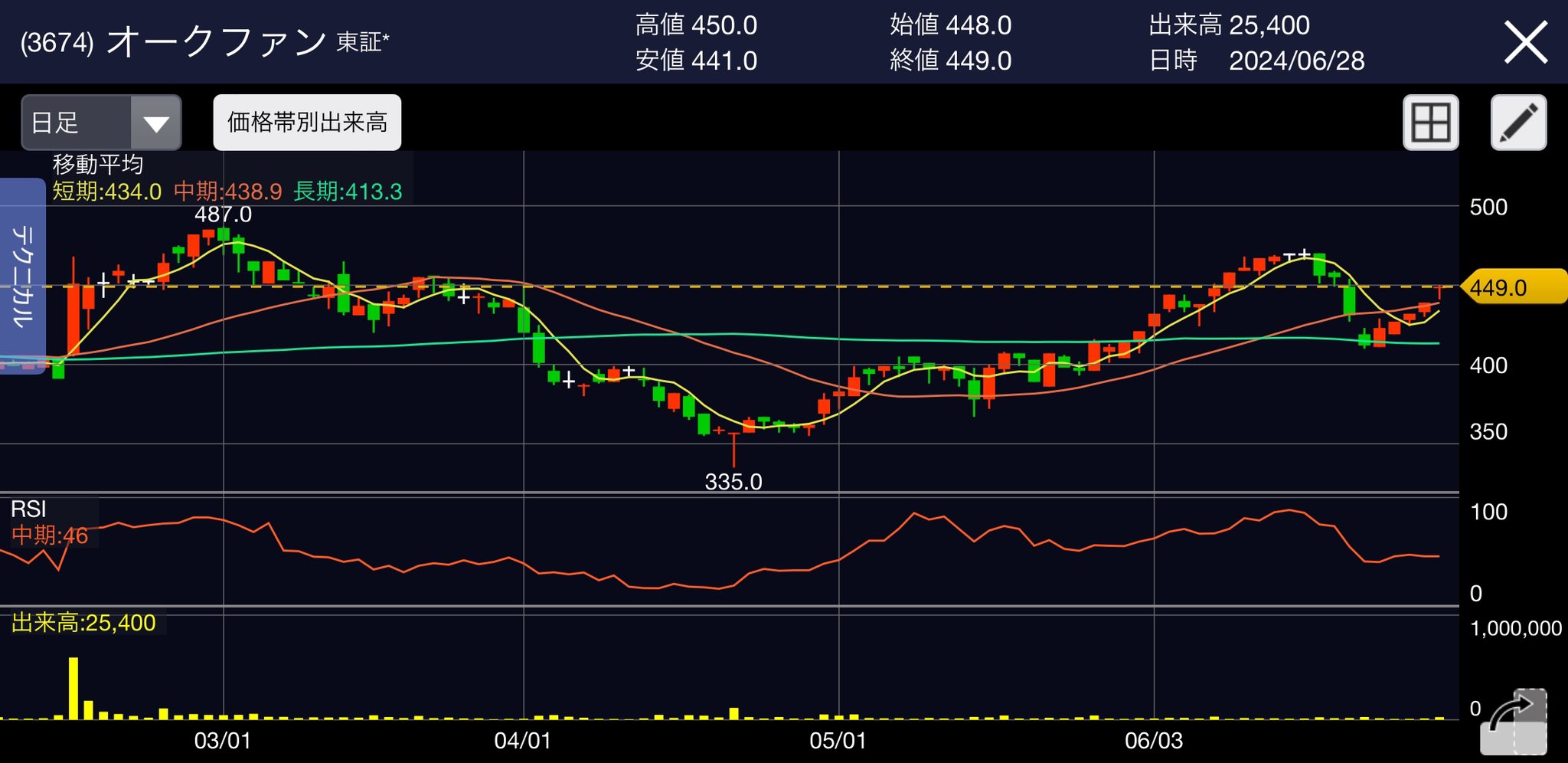1568x763 pixels.
Task: Click the 487.0 high price label
Action: [223, 214]
